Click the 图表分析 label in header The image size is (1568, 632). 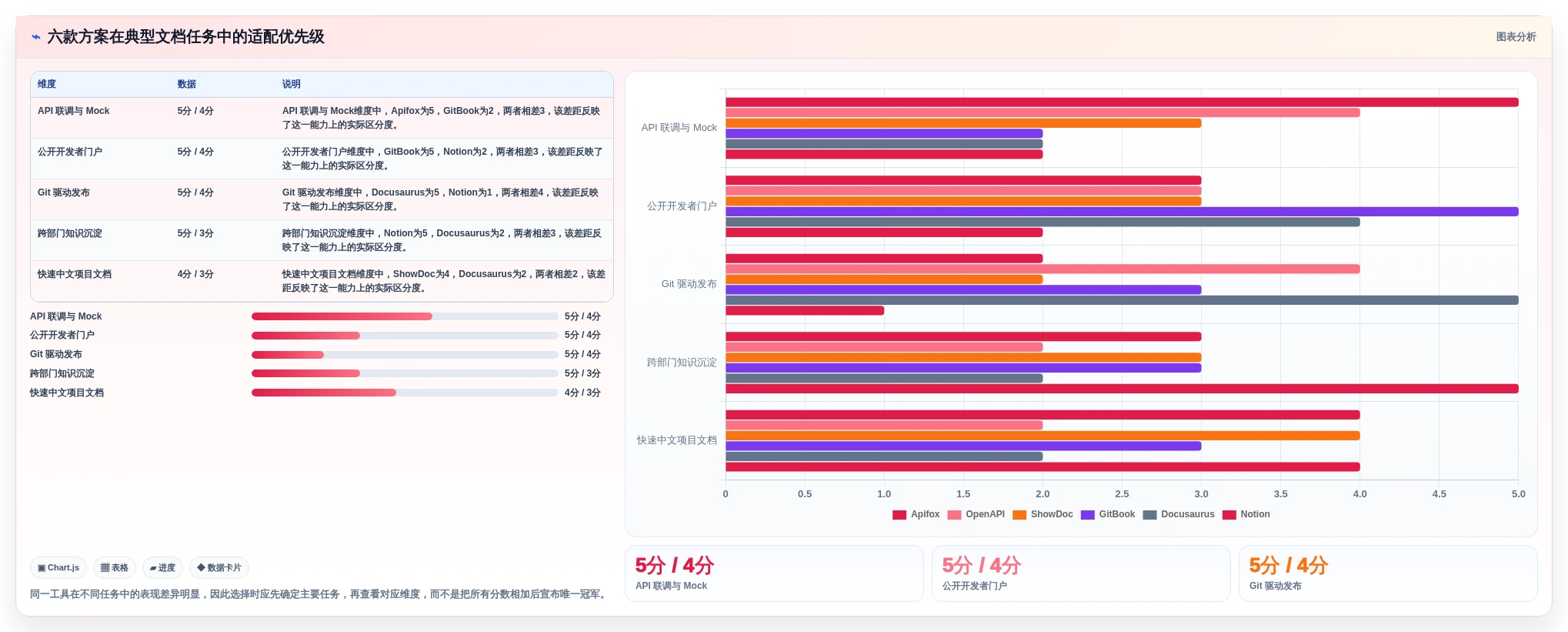pyautogui.click(x=1516, y=37)
